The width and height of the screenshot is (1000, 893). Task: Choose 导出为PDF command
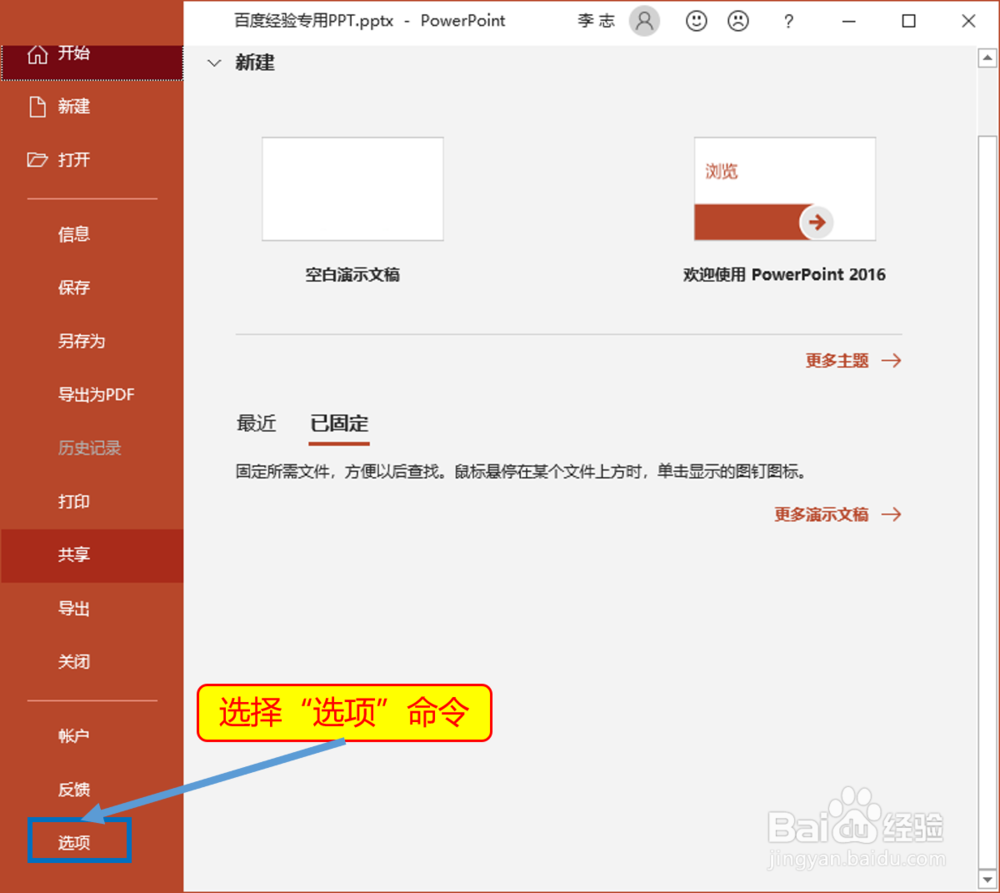[92, 395]
